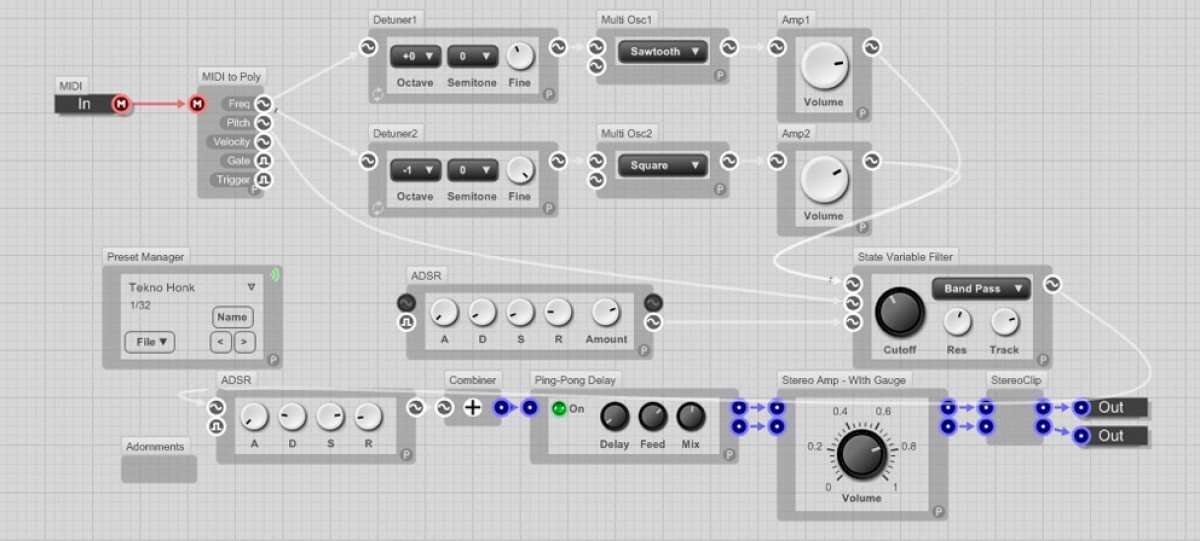
Task: Go to the next preset with the > button
Action: point(244,342)
